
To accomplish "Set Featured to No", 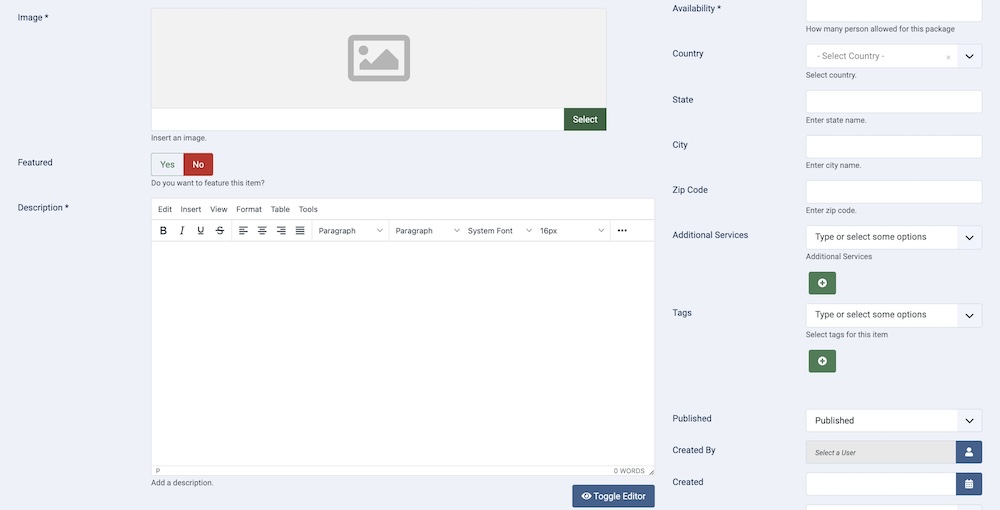I will [x=198, y=165].
